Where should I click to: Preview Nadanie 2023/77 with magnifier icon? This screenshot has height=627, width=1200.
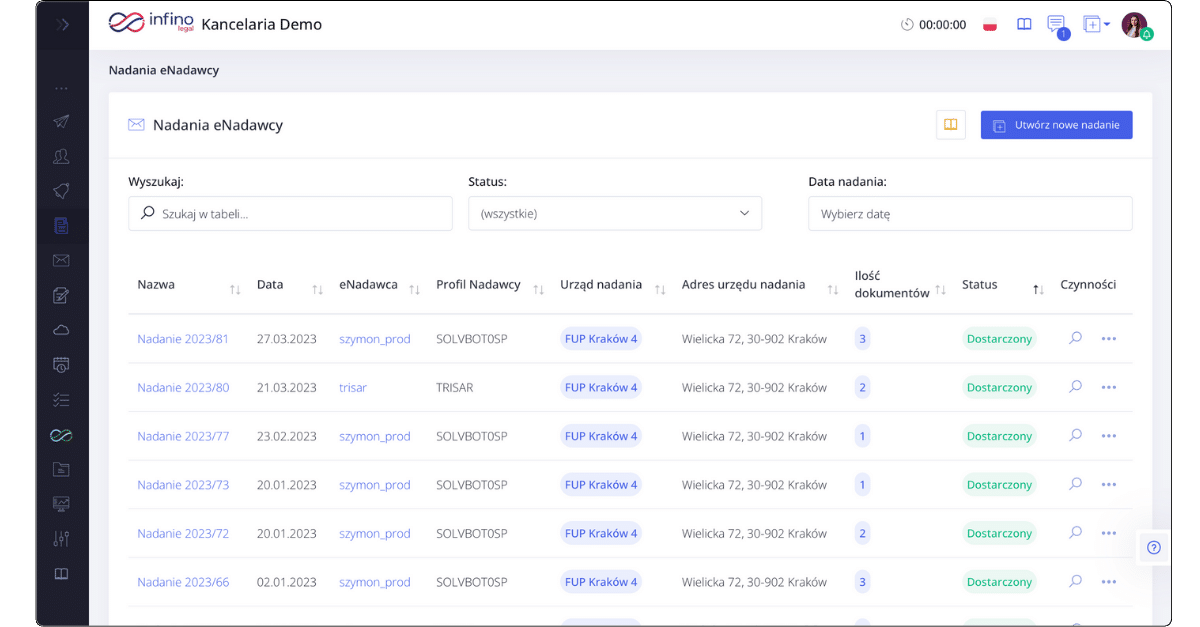pos(1075,435)
